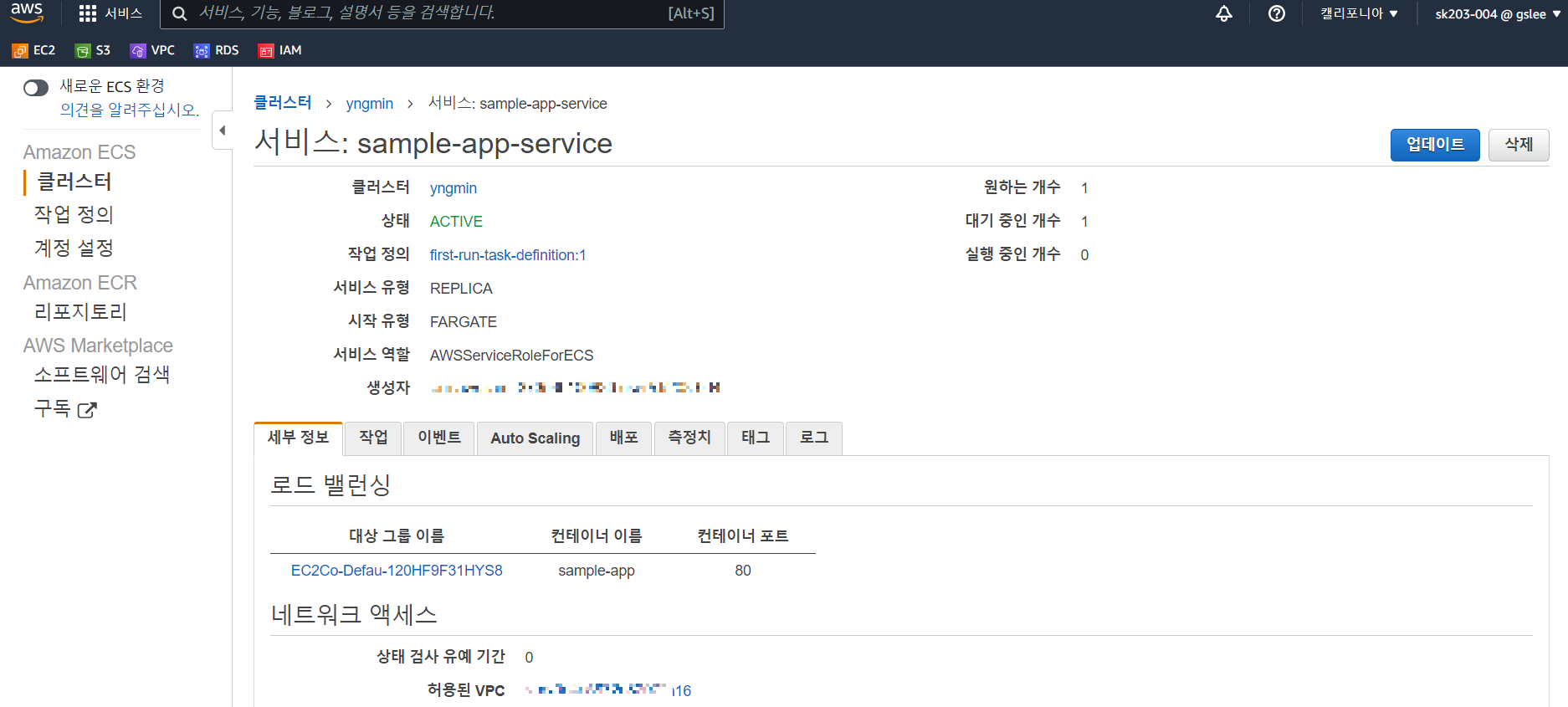
Task: Click the container port 80 cell
Action: pyautogui.click(x=743, y=571)
